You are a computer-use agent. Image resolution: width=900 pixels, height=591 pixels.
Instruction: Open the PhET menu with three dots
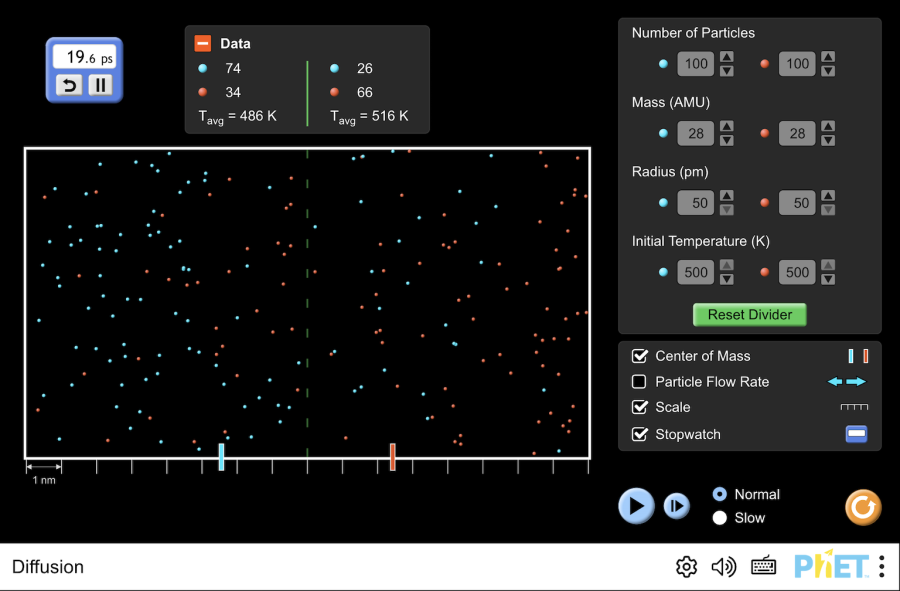tap(881, 567)
